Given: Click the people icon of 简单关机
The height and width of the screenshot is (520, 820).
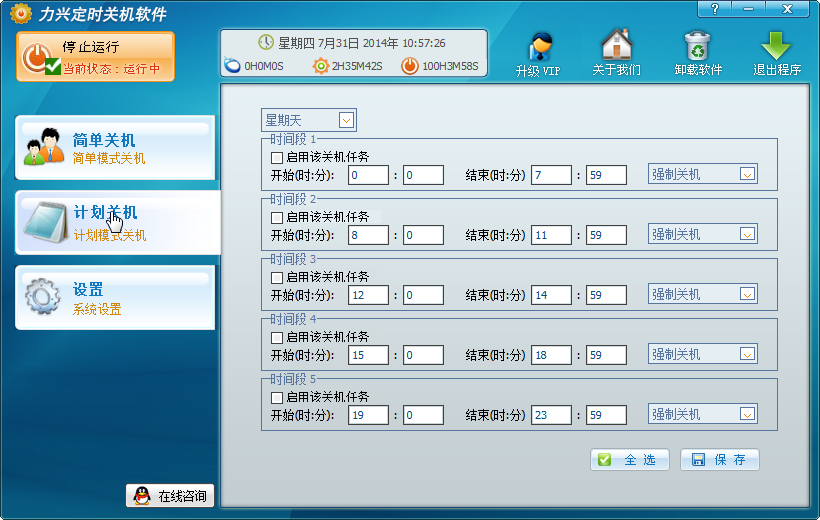Looking at the screenshot, I should 44,146.
